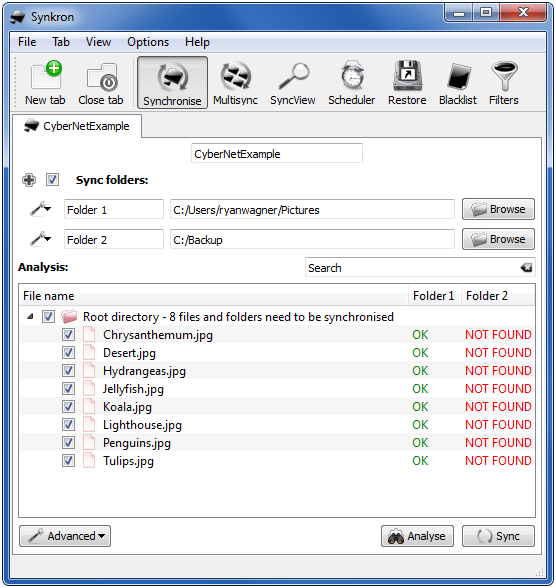Image resolution: width=556 pixels, height=588 pixels.
Task: Click the Close tab toolbar icon
Action: point(101,83)
